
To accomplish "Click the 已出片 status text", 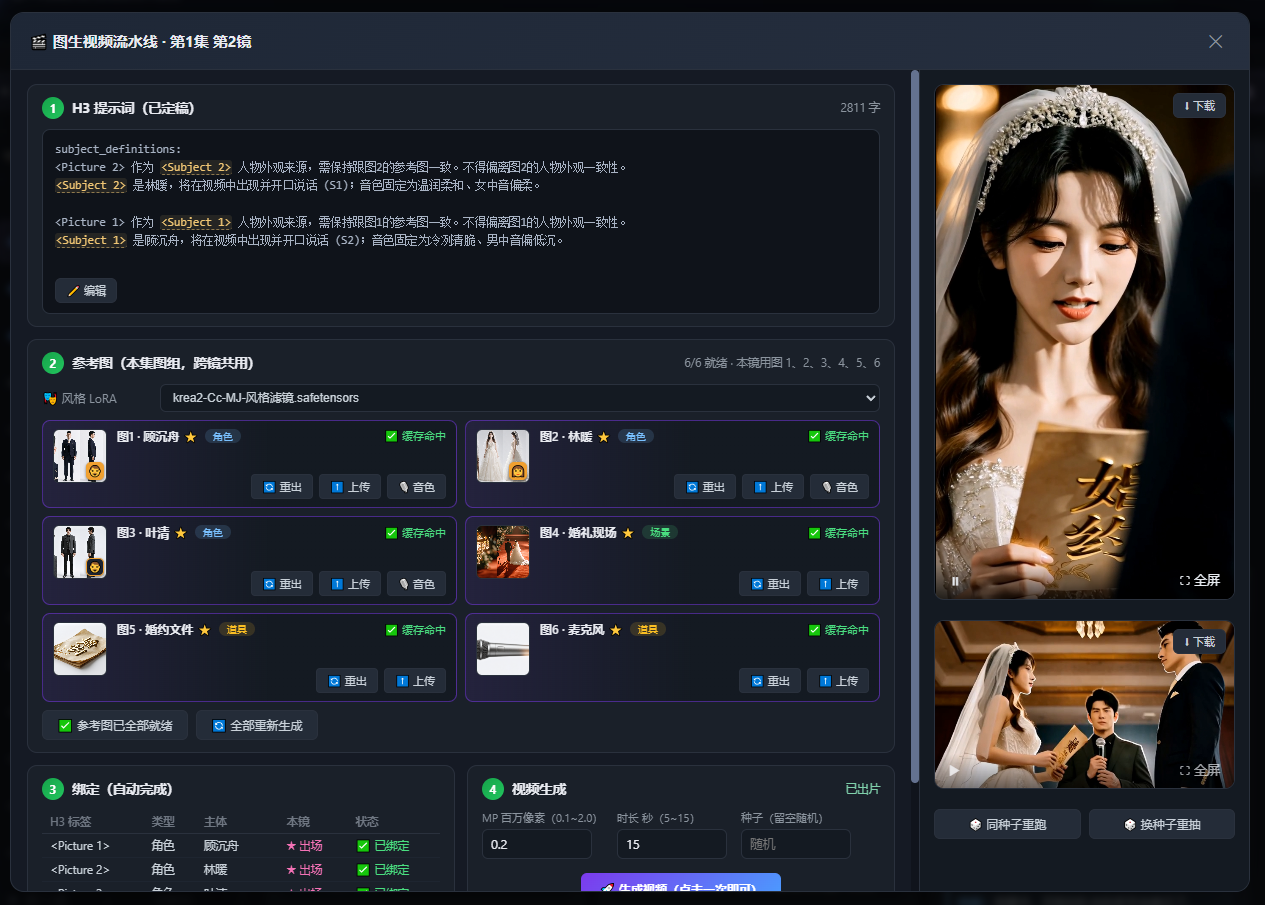I will point(863,789).
